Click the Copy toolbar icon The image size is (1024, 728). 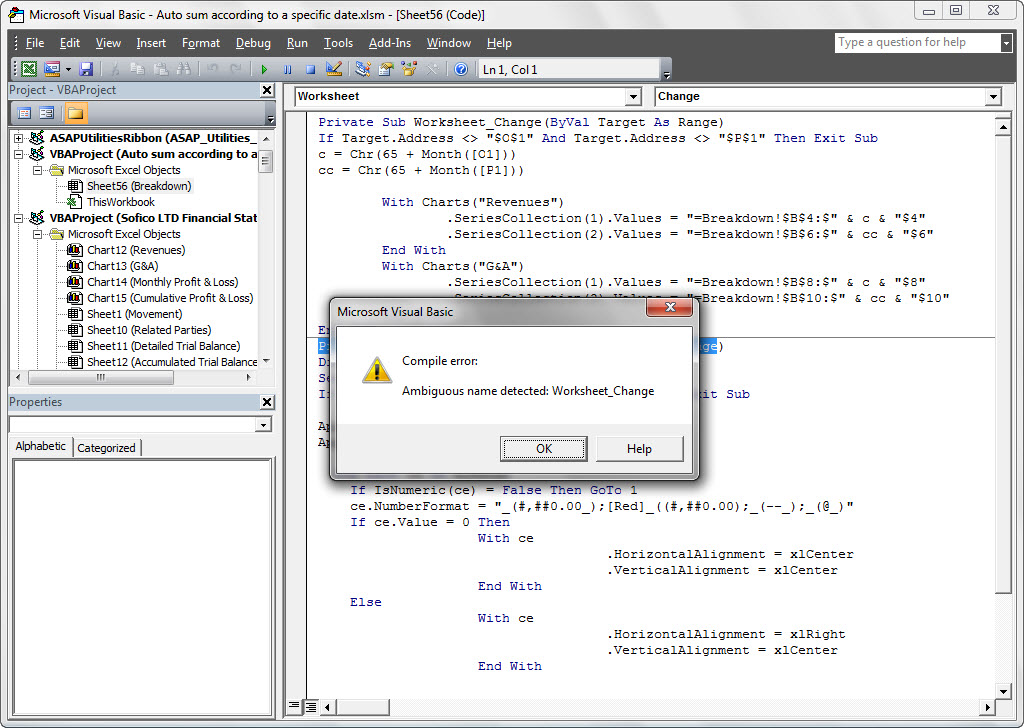coord(137,69)
